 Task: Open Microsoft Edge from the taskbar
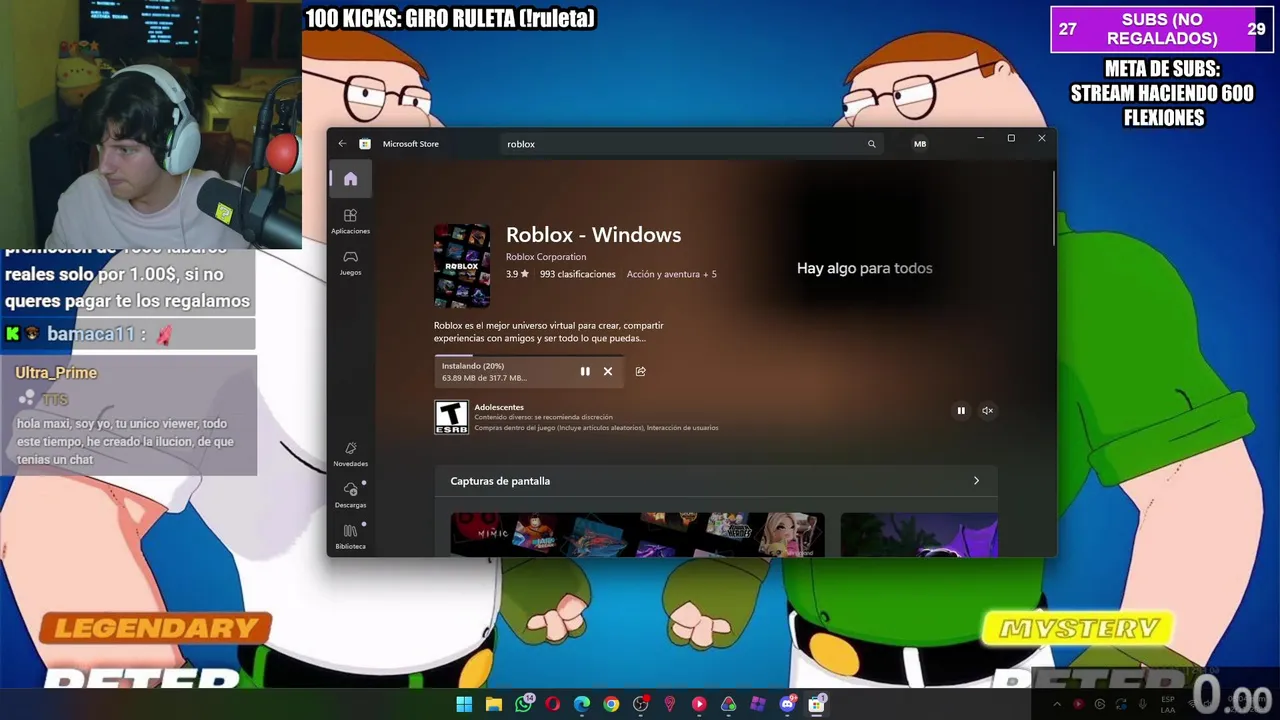point(582,704)
